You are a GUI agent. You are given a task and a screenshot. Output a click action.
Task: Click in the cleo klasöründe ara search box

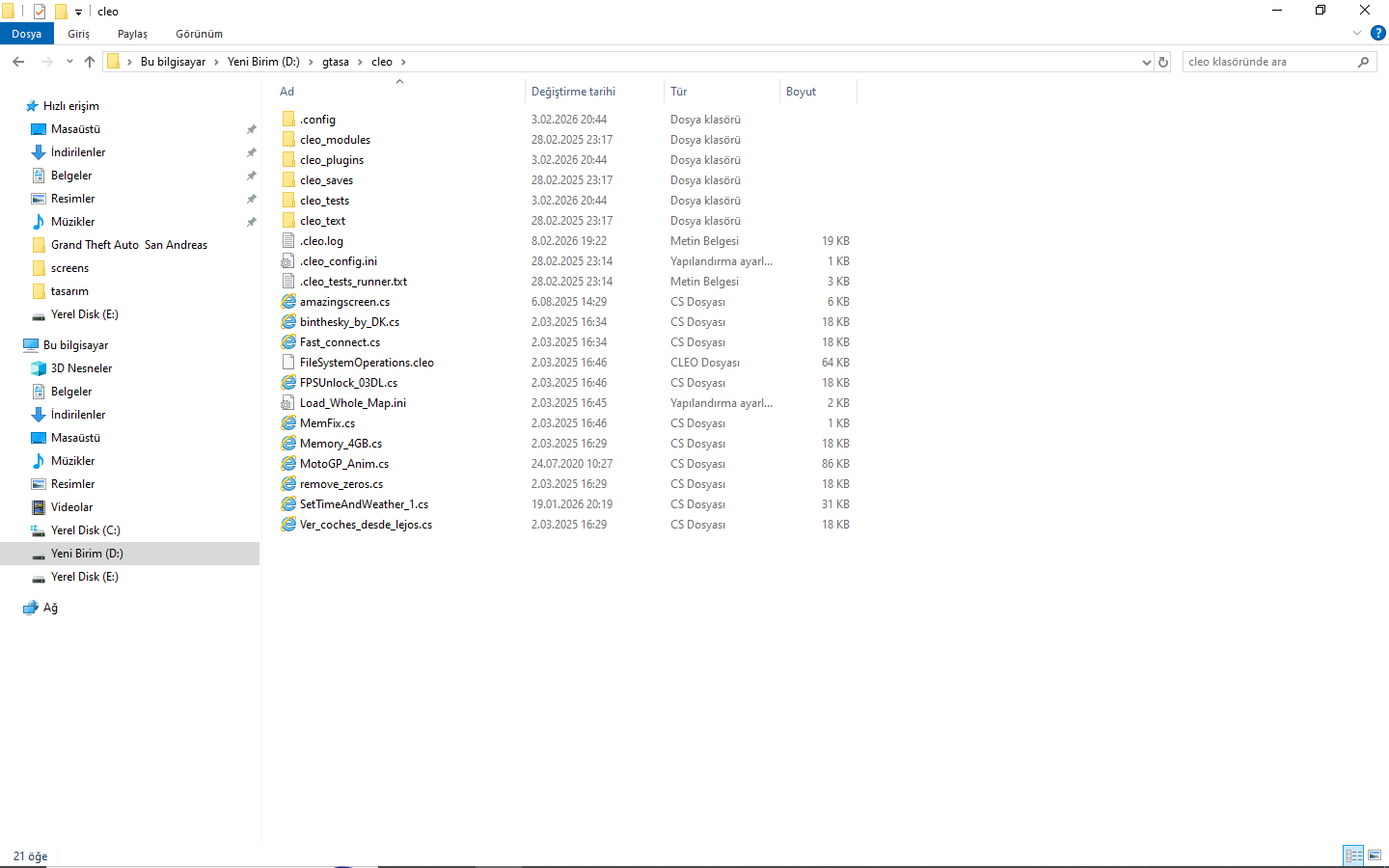coord(1268,62)
